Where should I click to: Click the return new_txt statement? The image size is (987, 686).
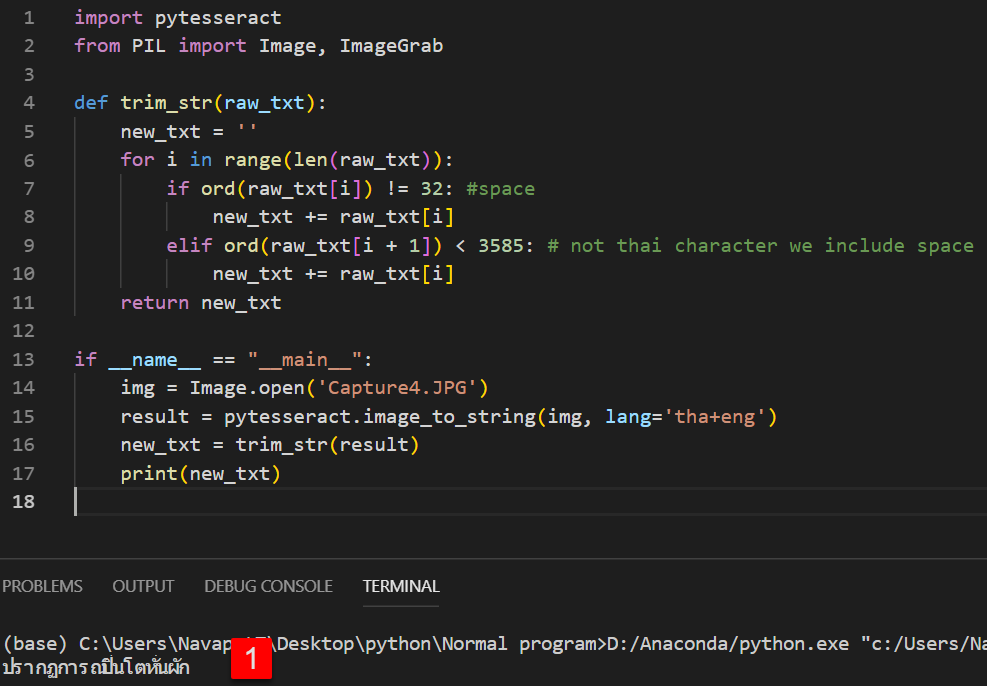(200, 302)
